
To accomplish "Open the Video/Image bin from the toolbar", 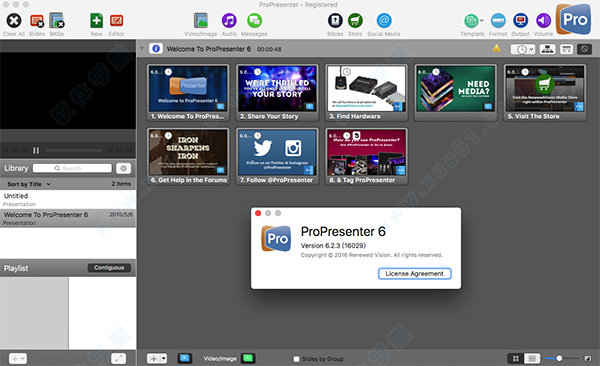I will (x=201, y=21).
